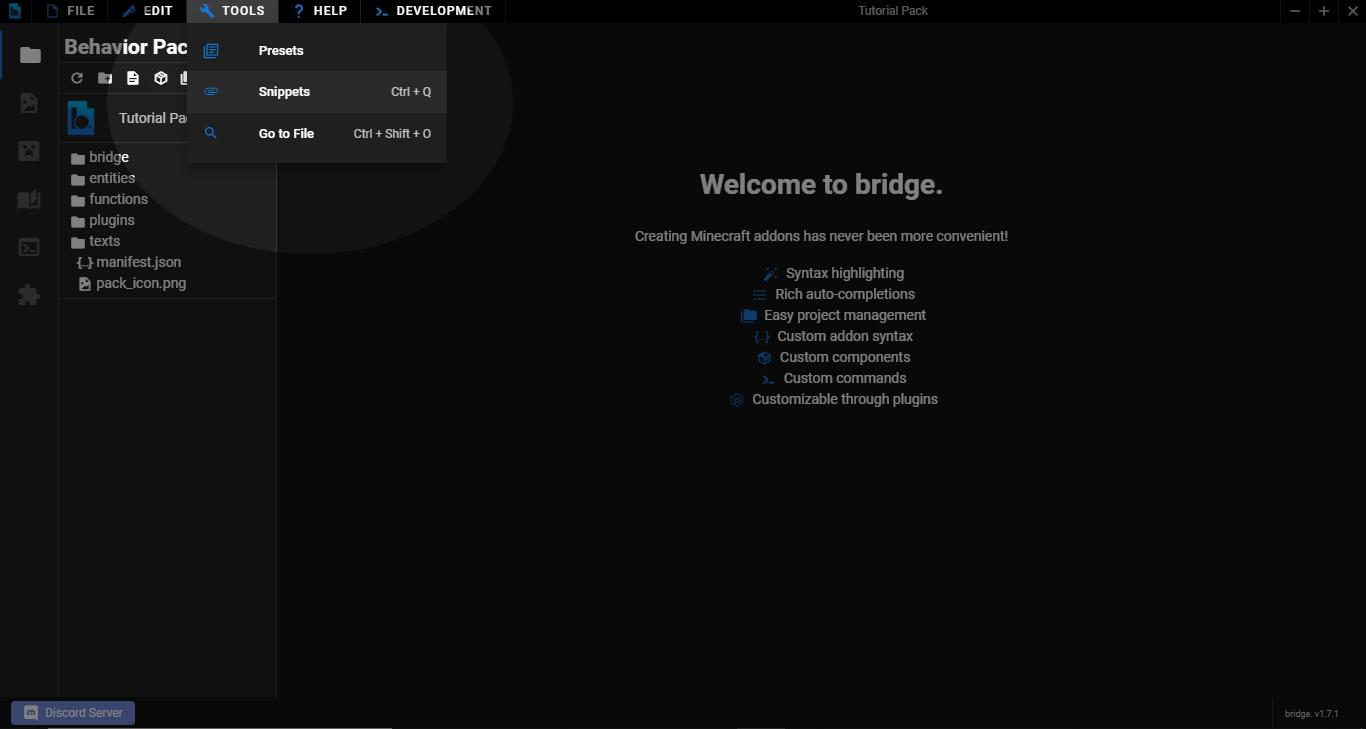Viewport: 1366px width, 729px height.
Task: Open the open-book icon in sidebar
Action: click(x=29, y=200)
